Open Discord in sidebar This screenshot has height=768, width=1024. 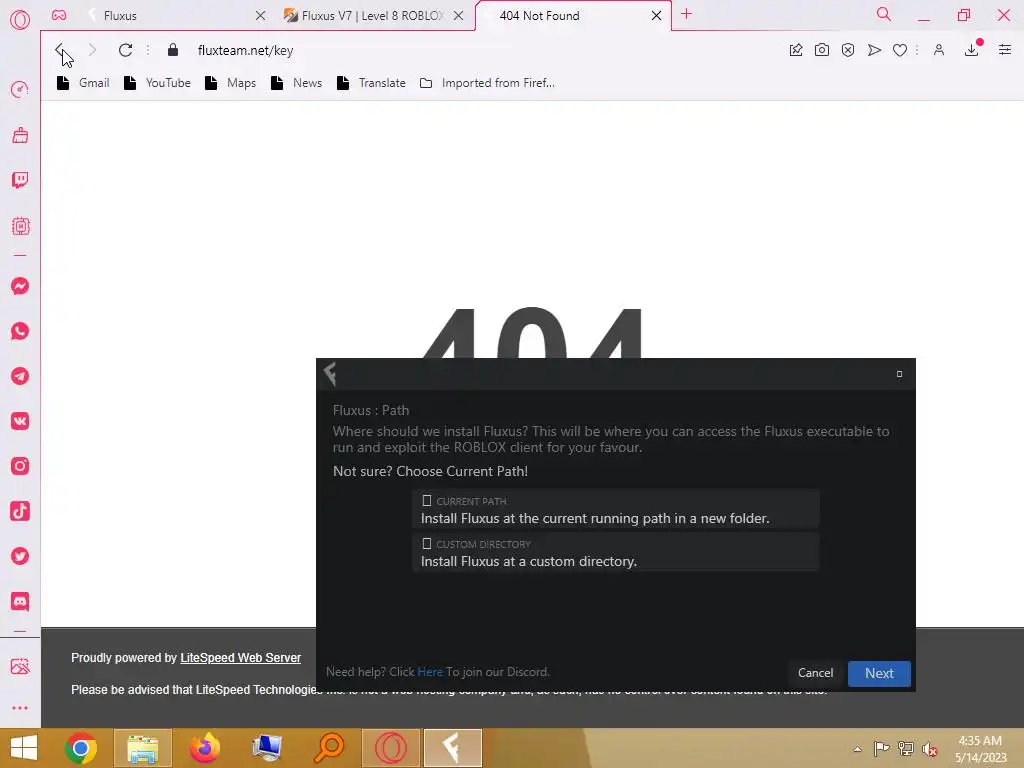pyautogui.click(x=20, y=601)
